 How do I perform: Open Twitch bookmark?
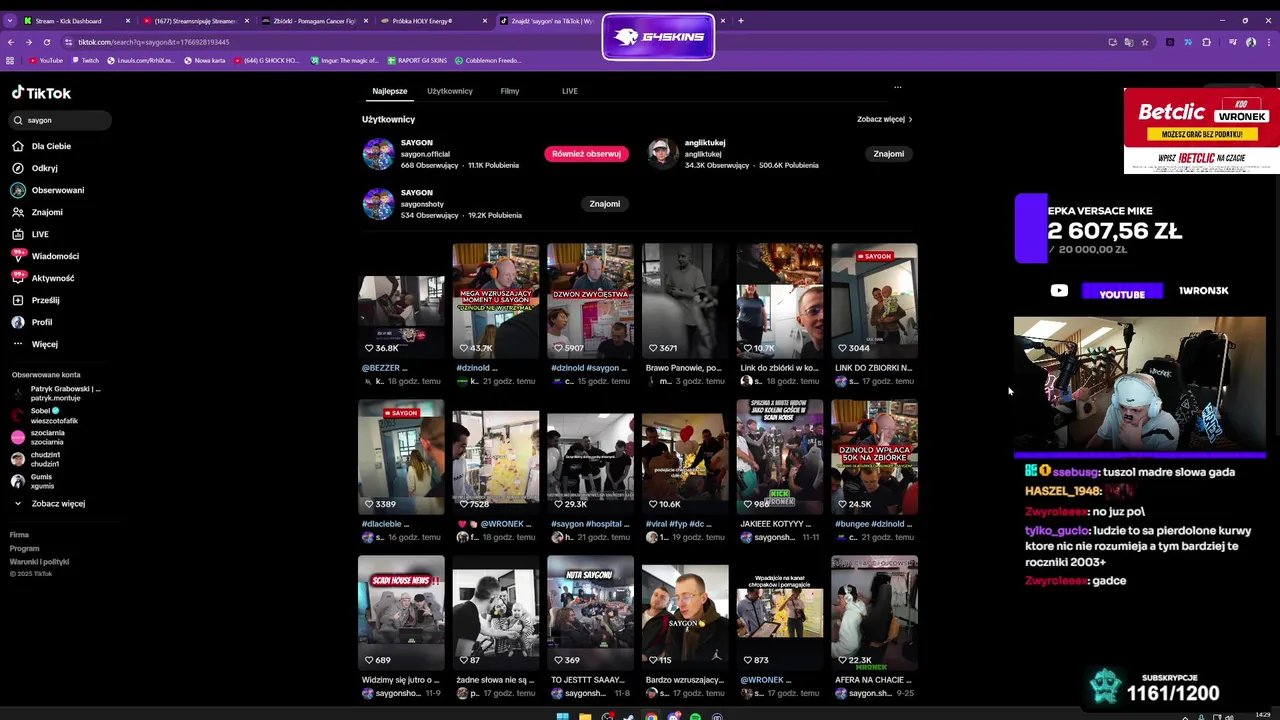point(85,60)
